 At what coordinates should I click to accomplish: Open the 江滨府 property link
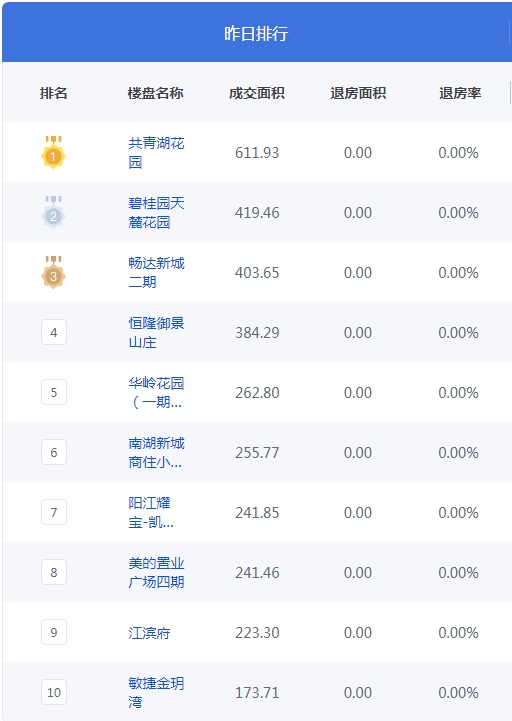[150, 633]
